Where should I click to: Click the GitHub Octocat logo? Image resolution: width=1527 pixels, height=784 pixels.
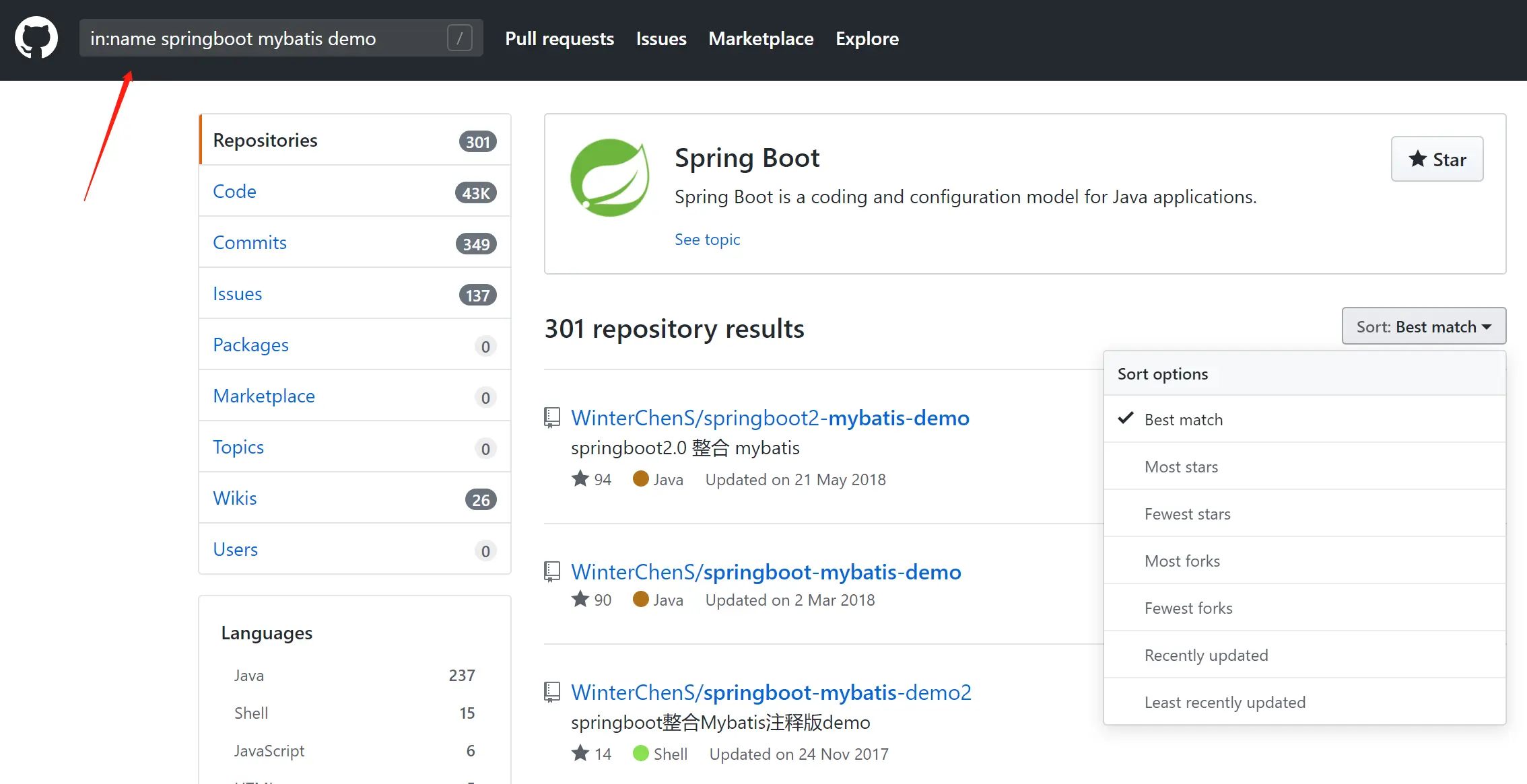[36, 38]
